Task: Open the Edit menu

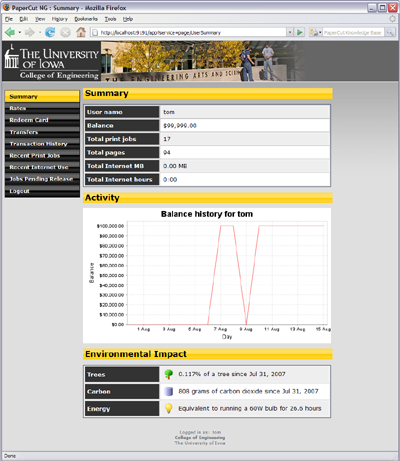Action: pos(24,19)
